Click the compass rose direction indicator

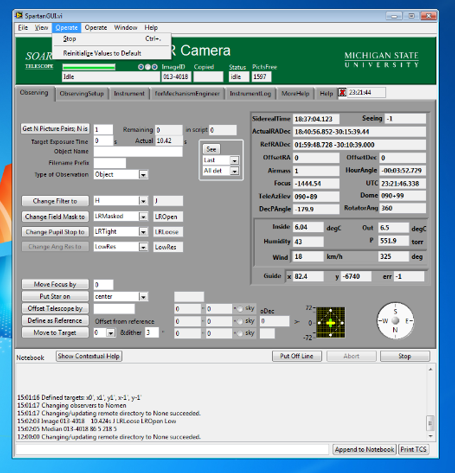point(395,321)
